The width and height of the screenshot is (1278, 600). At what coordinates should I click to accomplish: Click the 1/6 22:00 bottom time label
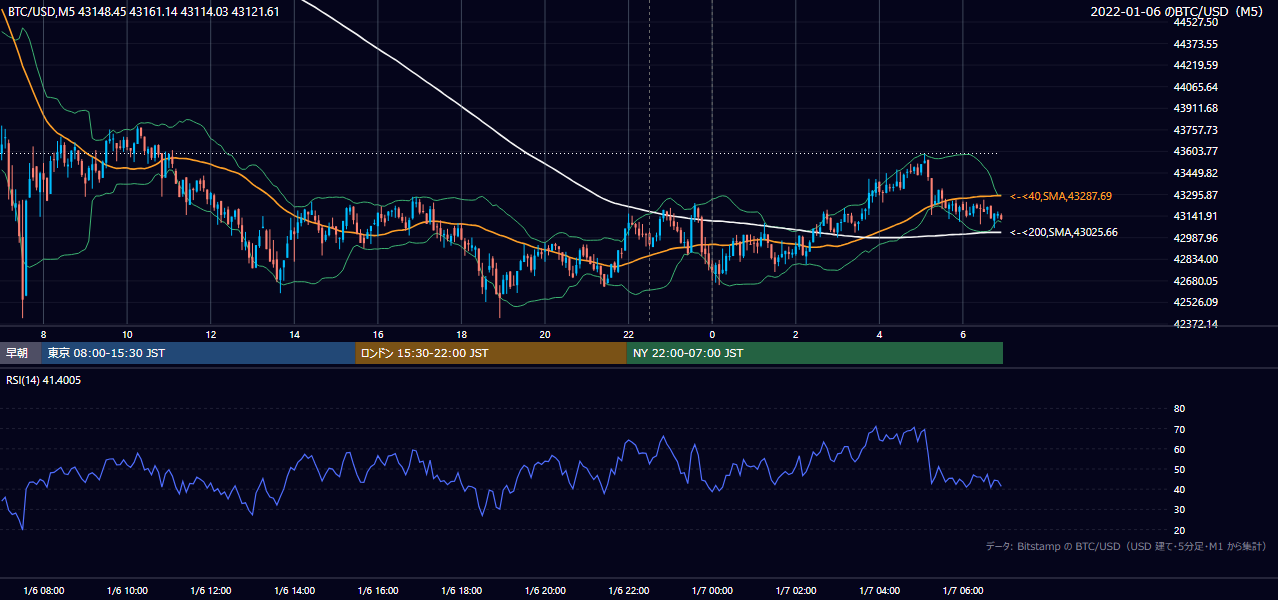(x=628, y=590)
